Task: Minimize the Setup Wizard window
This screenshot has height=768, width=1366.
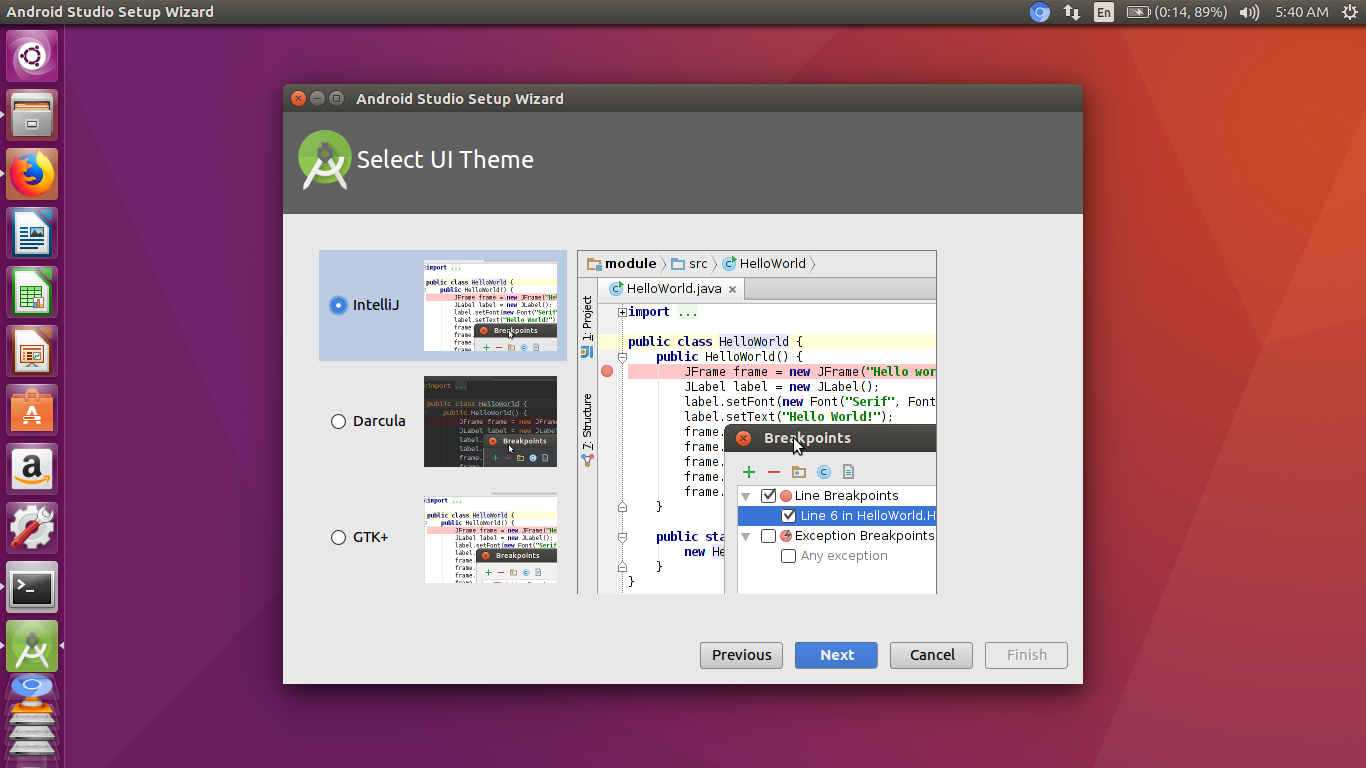Action: tap(317, 98)
